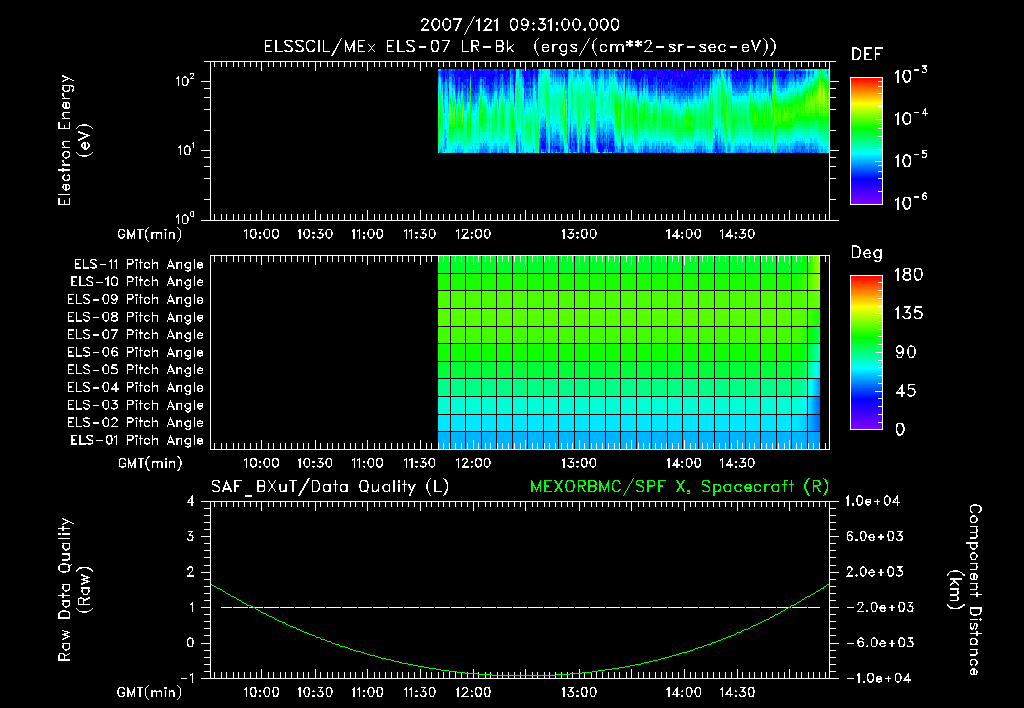Click the 45 value on the Deg color bar
Screen dimensions: 1024x708
tap(906, 391)
